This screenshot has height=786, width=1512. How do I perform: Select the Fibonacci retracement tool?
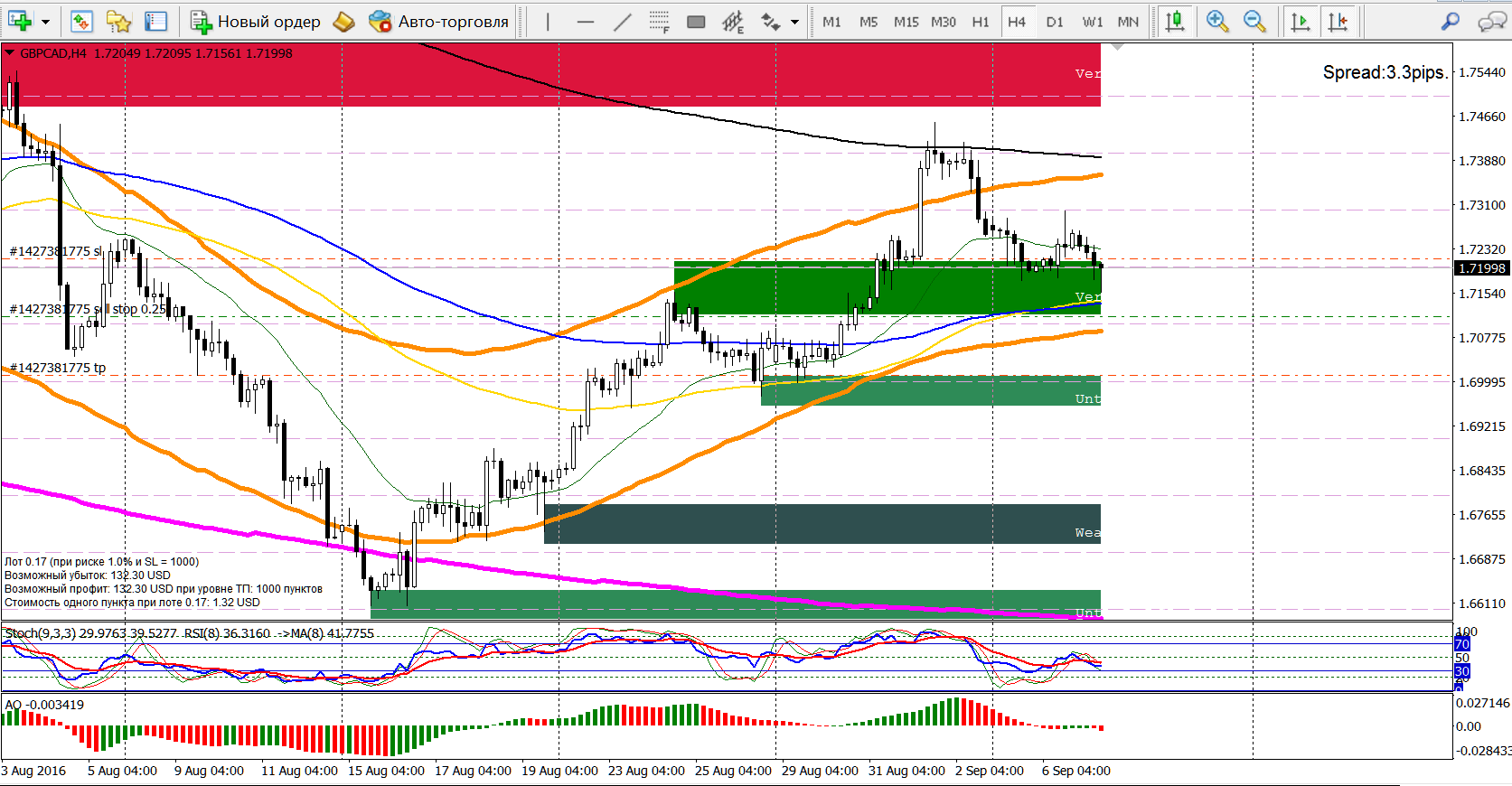[659, 21]
